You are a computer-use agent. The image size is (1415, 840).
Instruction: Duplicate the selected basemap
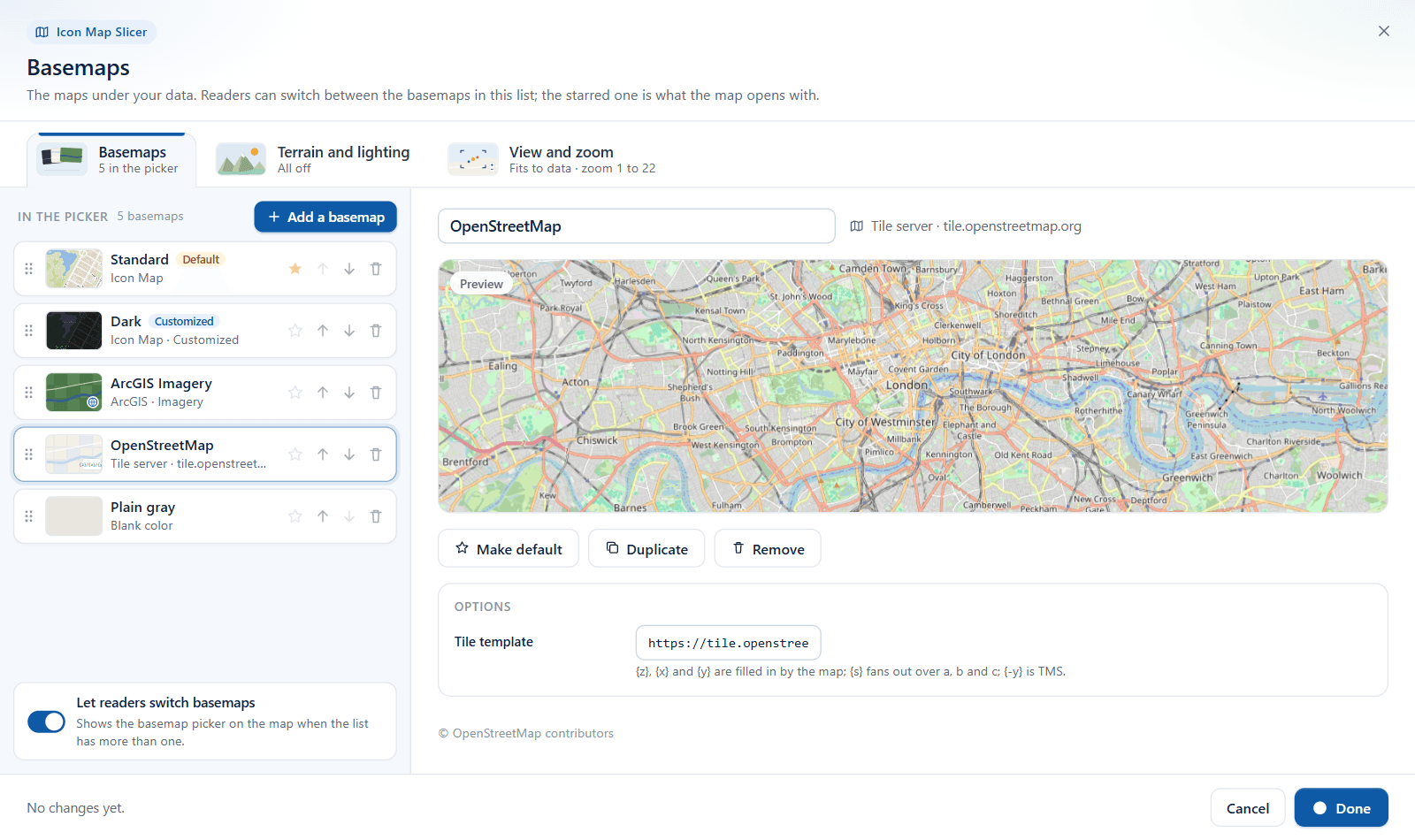click(646, 549)
